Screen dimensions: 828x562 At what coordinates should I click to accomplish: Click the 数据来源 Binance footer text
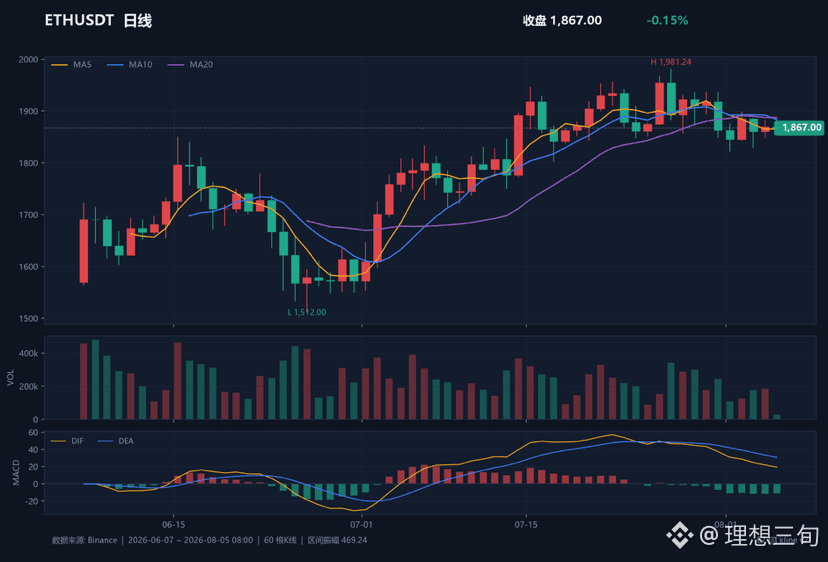coord(84,540)
